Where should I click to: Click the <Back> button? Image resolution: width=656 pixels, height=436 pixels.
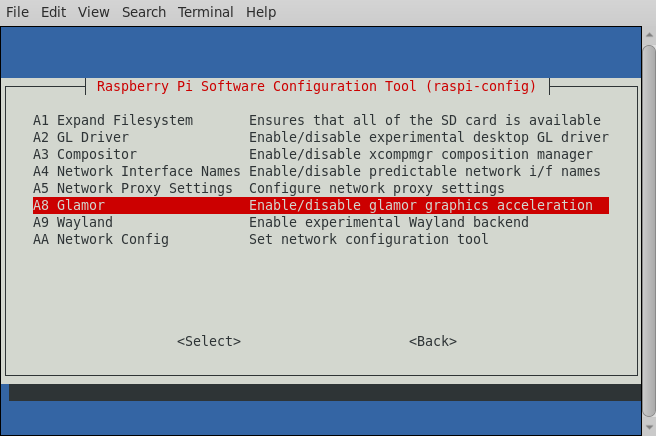tap(433, 341)
